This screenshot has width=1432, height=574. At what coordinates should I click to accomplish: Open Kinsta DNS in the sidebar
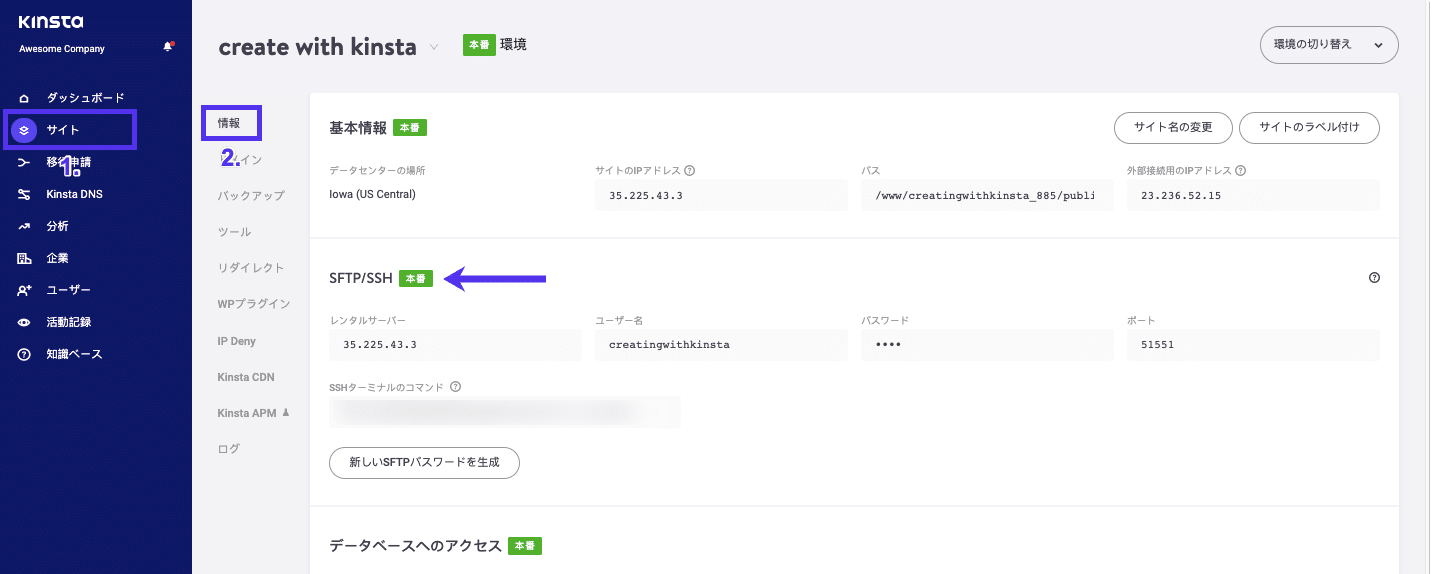pyautogui.click(x=74, y=194)
